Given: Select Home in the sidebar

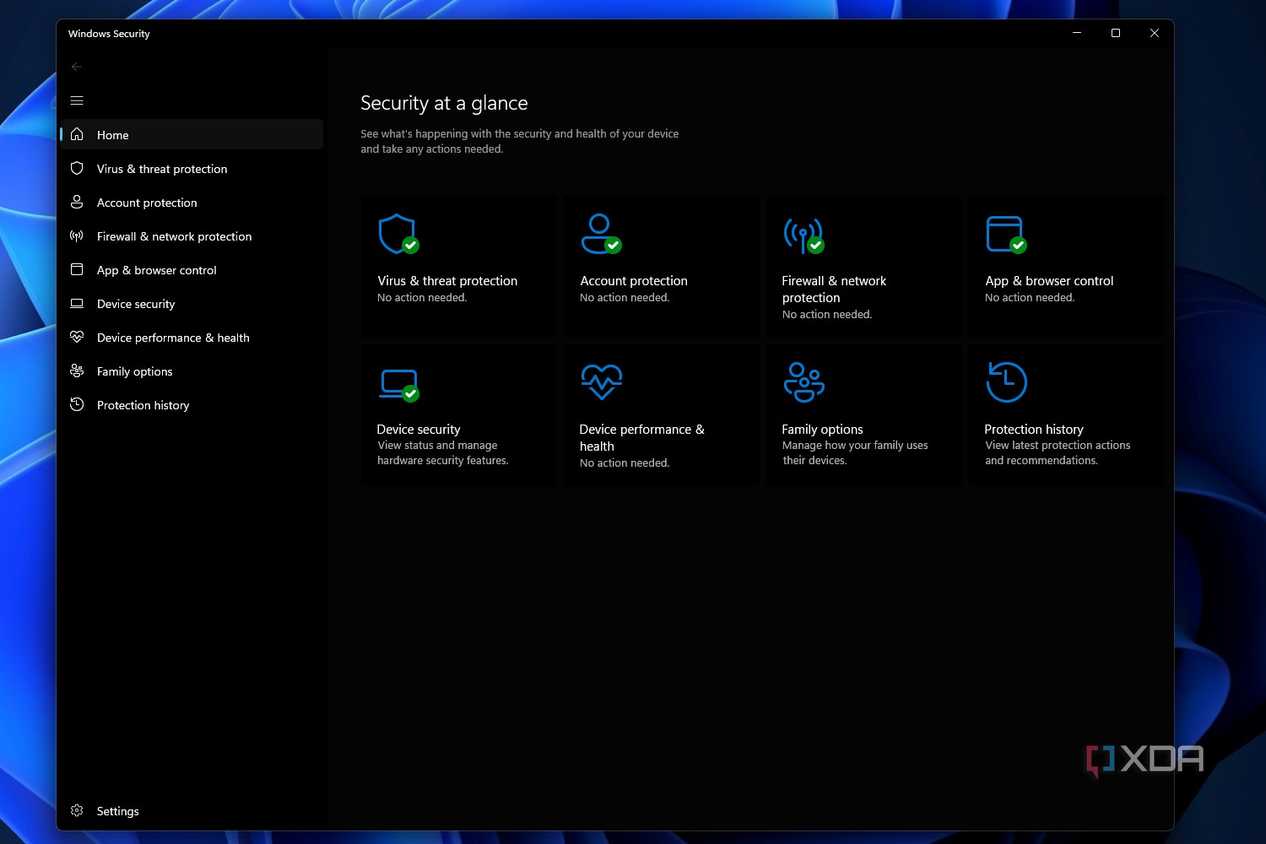Looking at the screenshot, I should click(x=192, y=135).
